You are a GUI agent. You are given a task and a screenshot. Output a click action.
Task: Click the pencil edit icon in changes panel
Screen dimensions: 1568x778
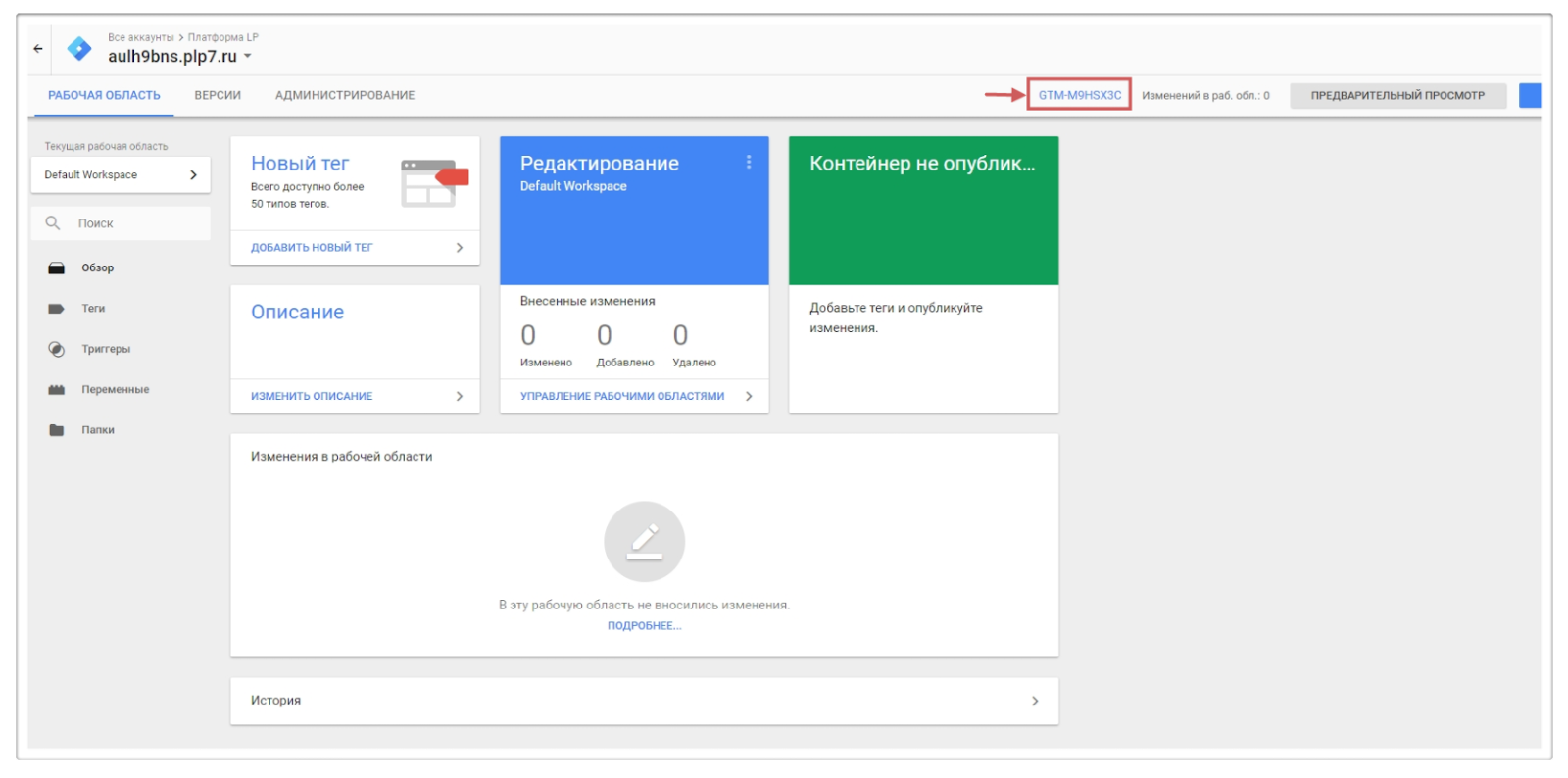click(x=644, y=541)
